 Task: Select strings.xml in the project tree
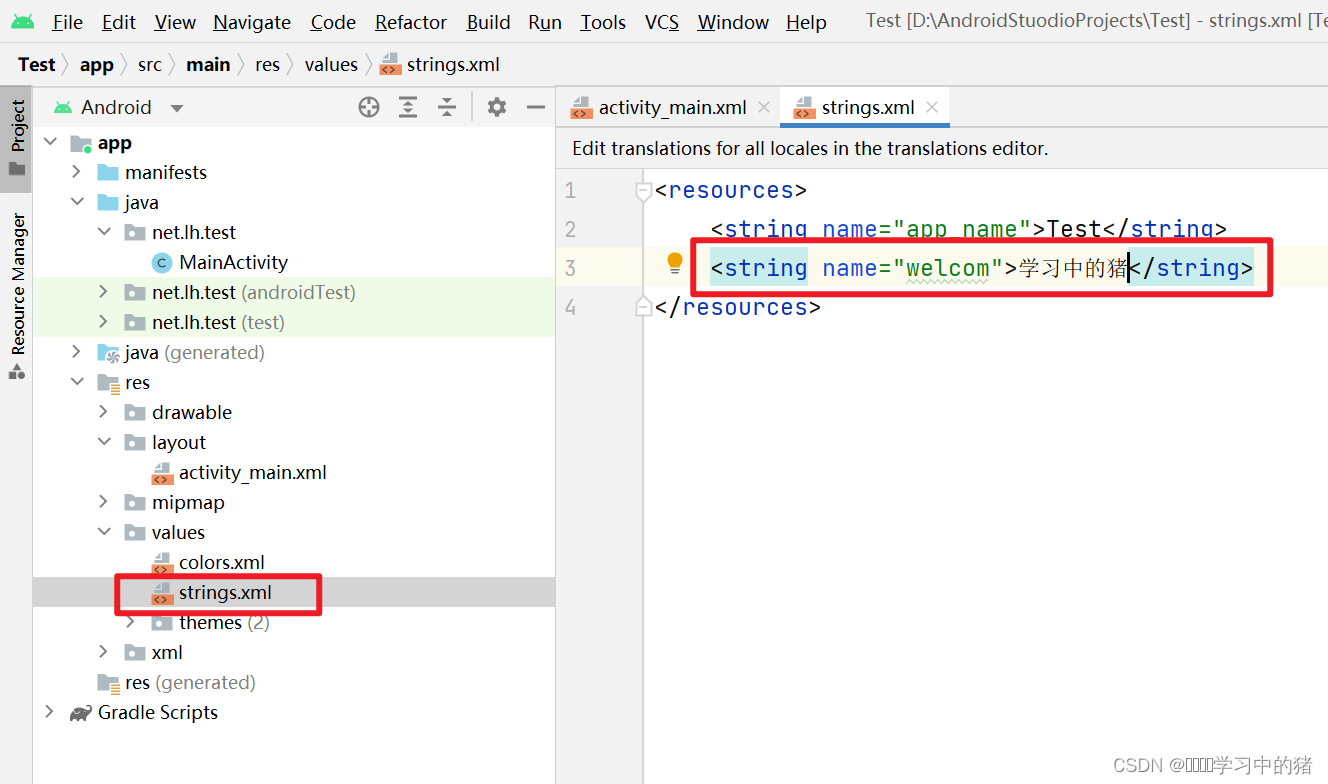pyautogui.click(x=225, y=593)
